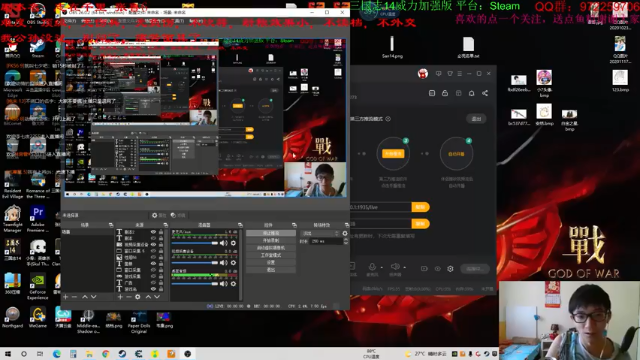640x360 pixels.
Task: Toggle visibility of the last source row
Action: click(x=153, y=289)
